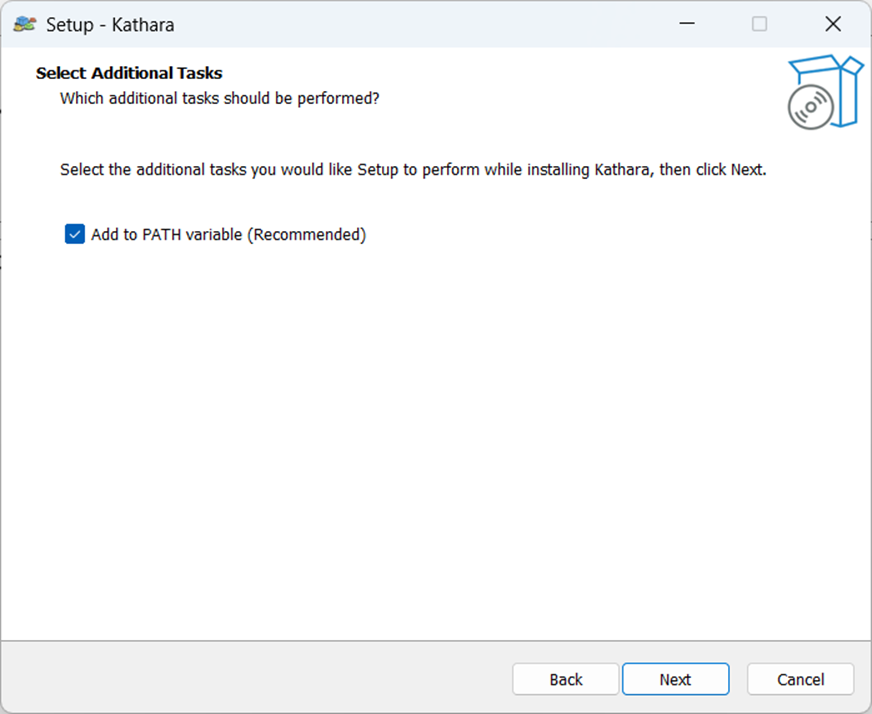
Task: Close the setup window with the X
Action: point(832,24)
